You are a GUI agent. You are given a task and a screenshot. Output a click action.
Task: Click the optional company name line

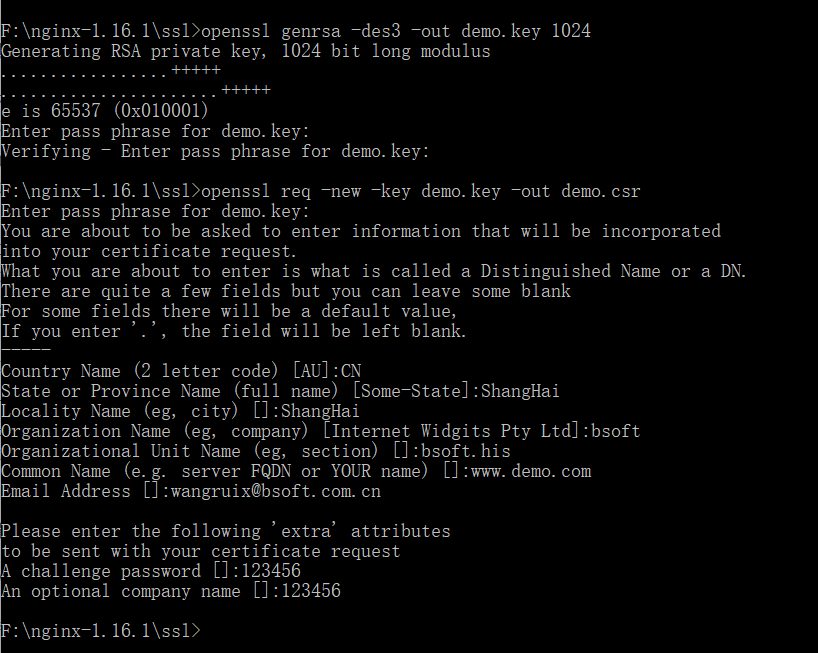click(170, 591)
